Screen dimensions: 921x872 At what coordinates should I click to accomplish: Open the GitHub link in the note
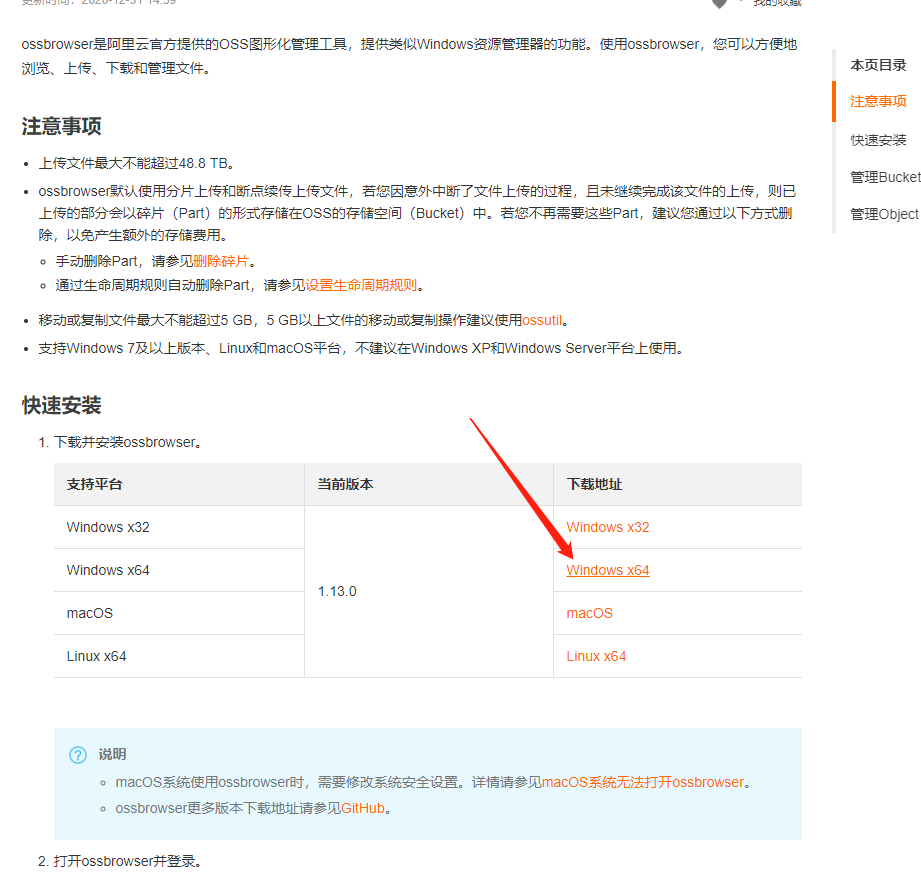tap(362, 808)
